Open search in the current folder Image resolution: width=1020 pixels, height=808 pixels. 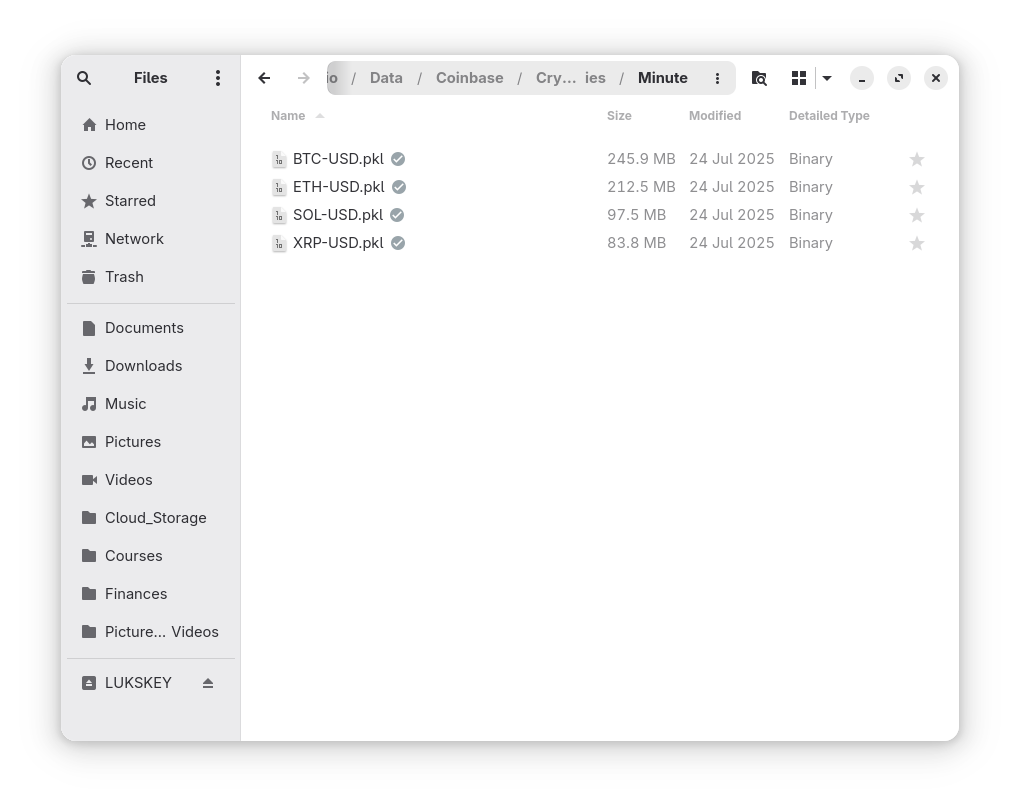pyautogui.click(x=759, y=78)
